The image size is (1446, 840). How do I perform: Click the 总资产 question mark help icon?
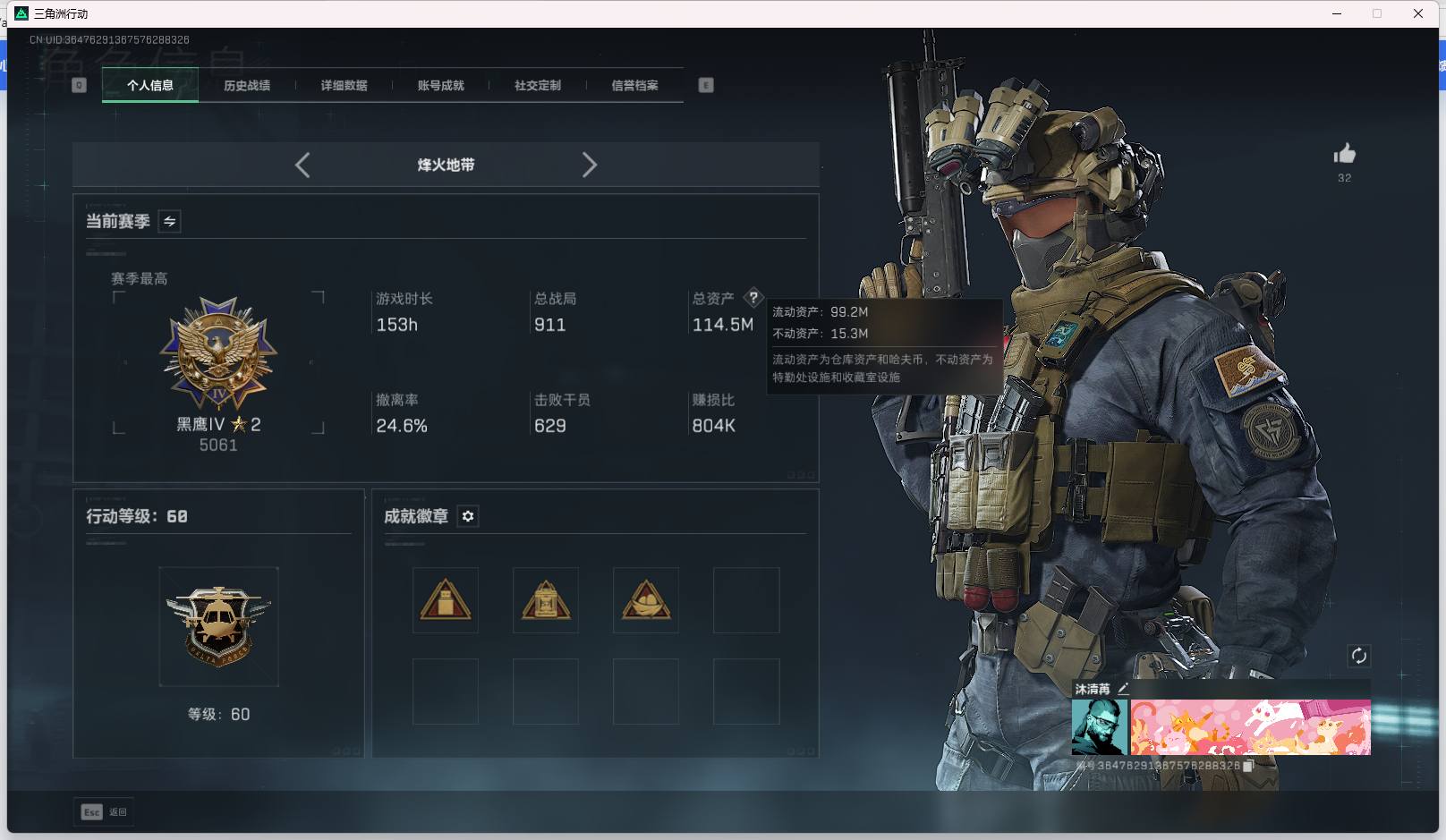(753, 298)
